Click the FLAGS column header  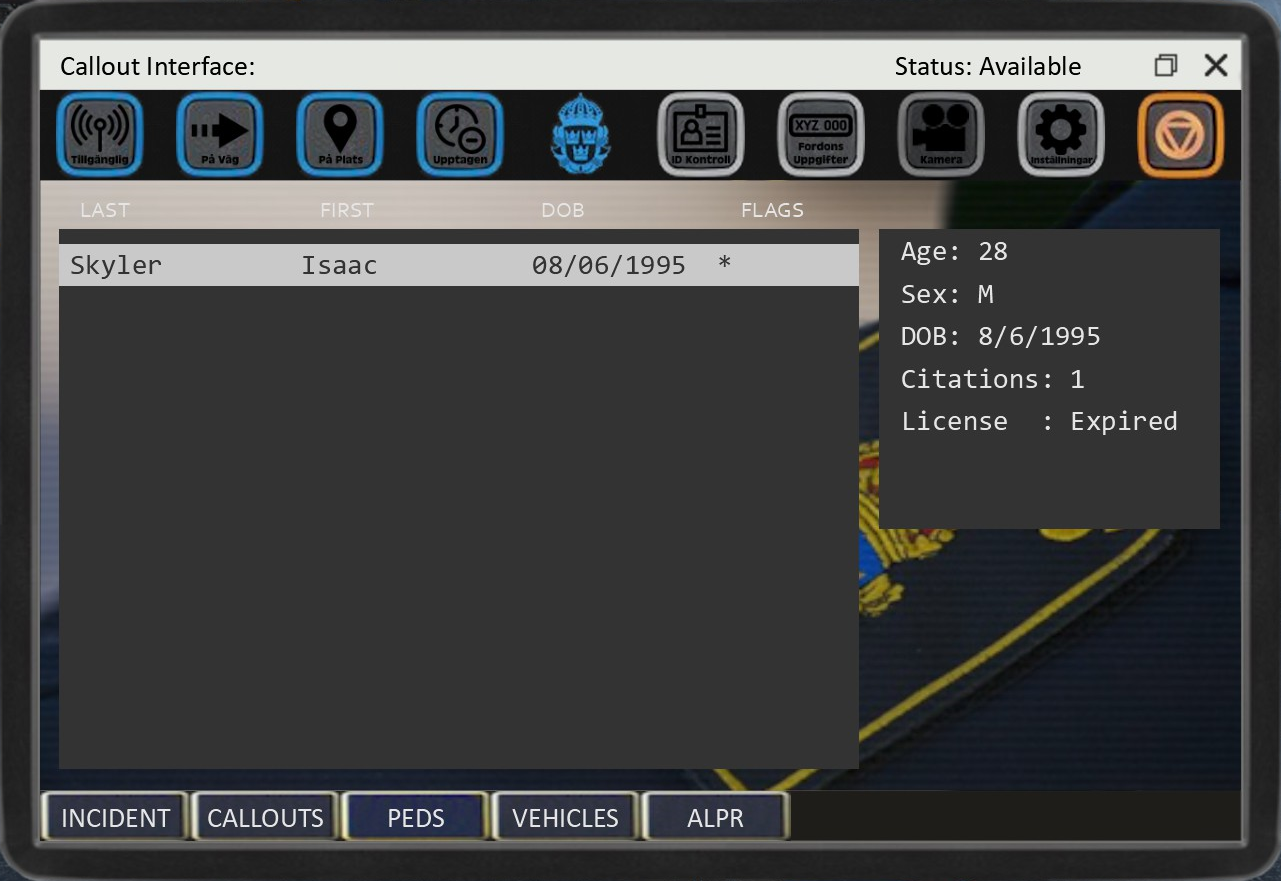pyautogui.click(x=772, y=210)
